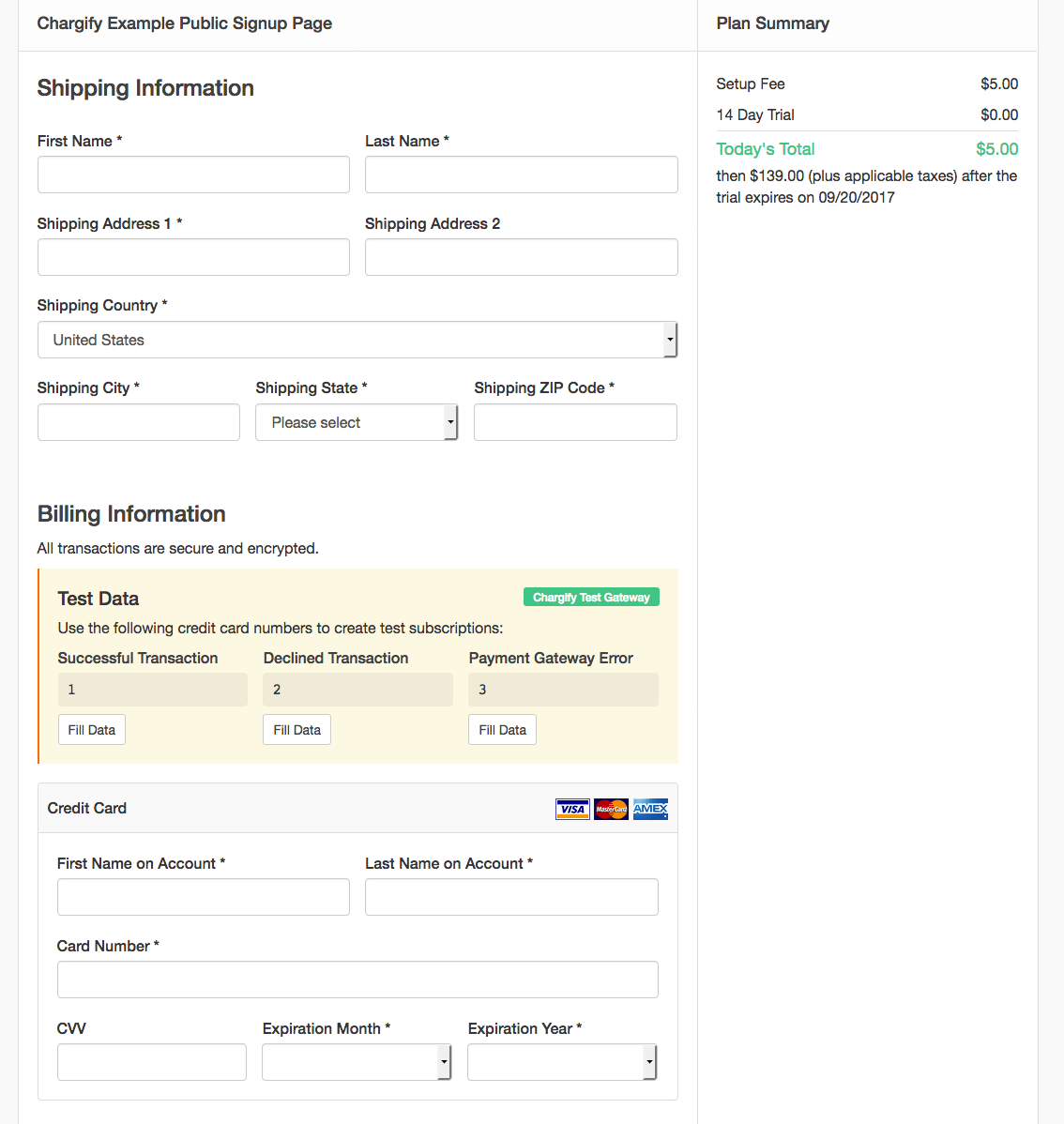1064x1124 pixels.
Task: Fill data for Declined Transaction
Action: (x=296, y=730)
